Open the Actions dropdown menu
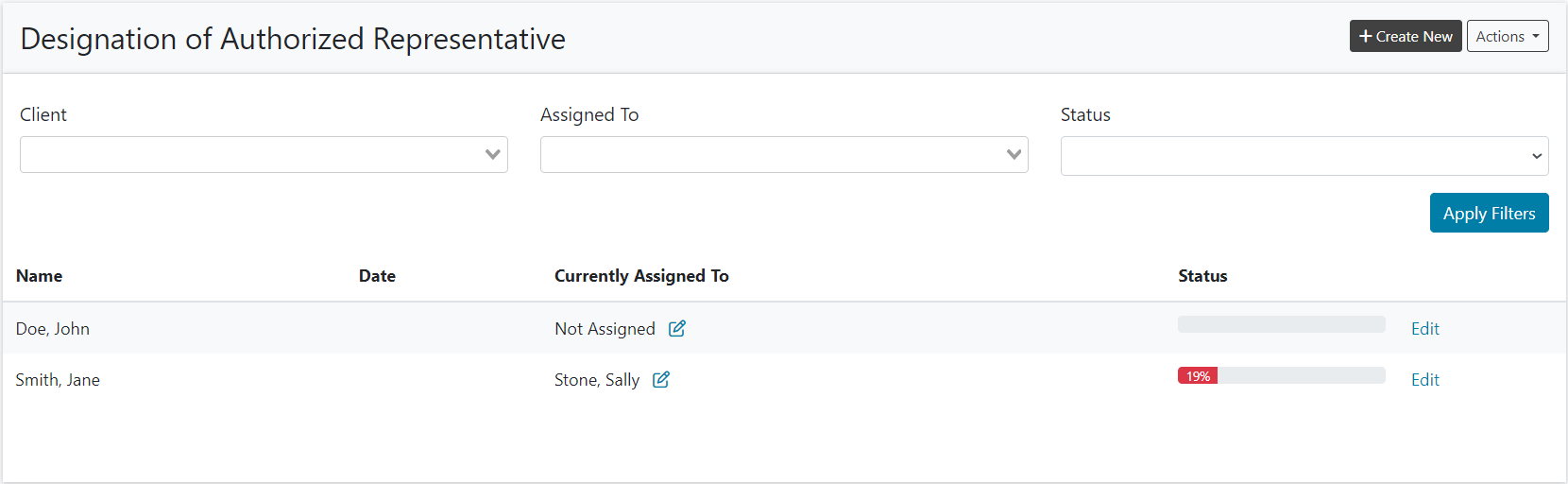The image size is (1568, 484). 1507,37
